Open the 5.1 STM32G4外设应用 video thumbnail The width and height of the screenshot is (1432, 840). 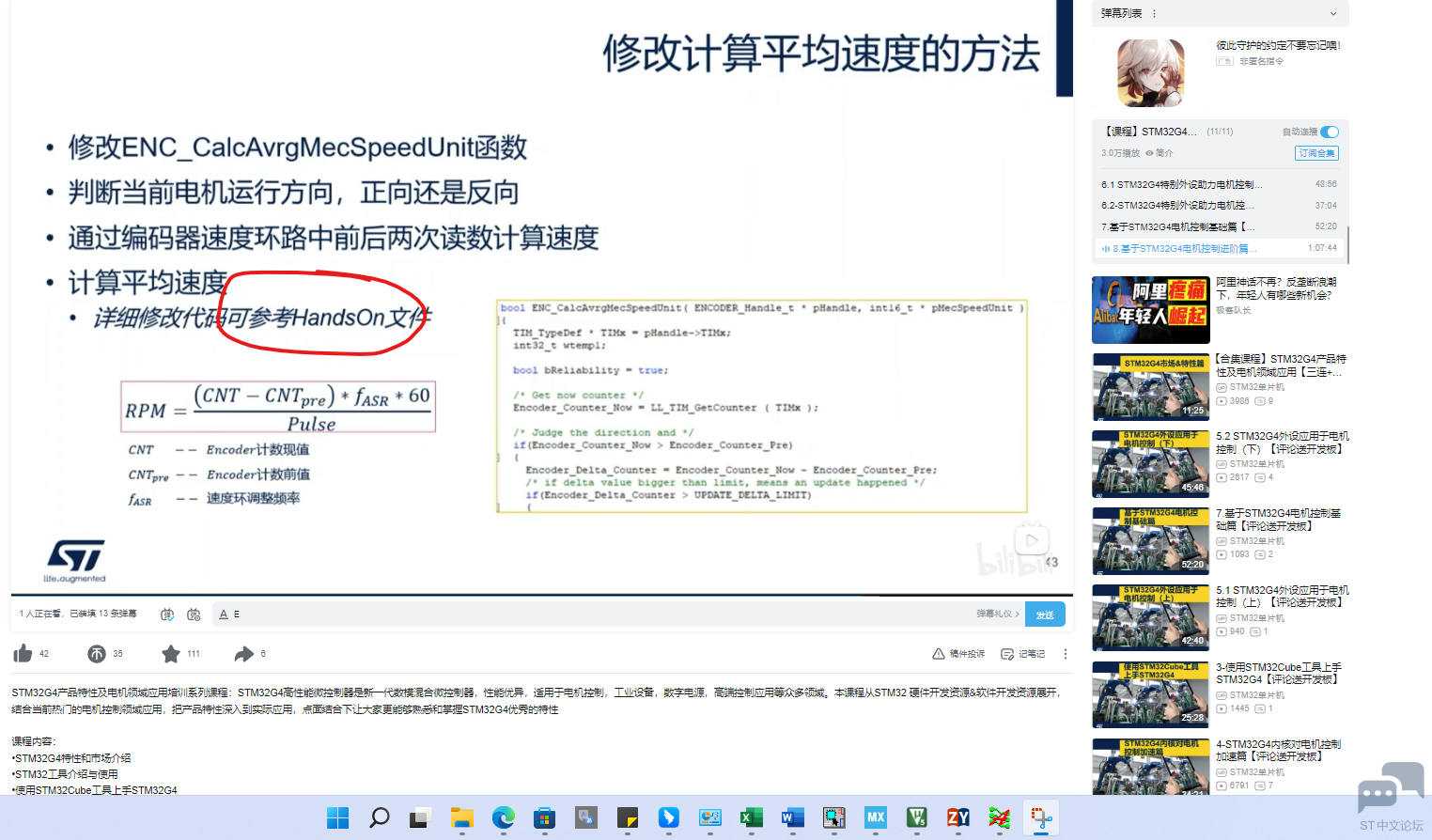[1151, 618]
